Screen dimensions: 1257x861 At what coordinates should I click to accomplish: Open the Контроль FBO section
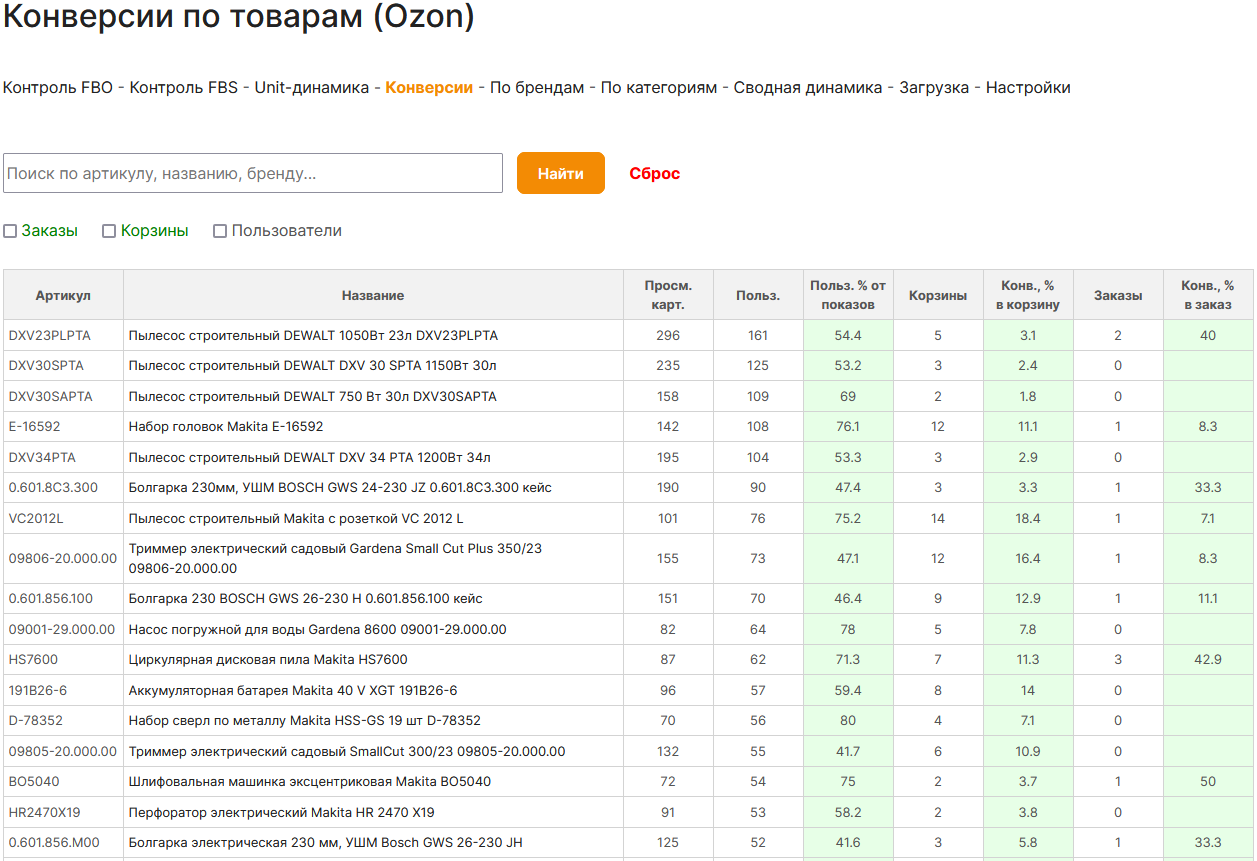pos(58,88)
